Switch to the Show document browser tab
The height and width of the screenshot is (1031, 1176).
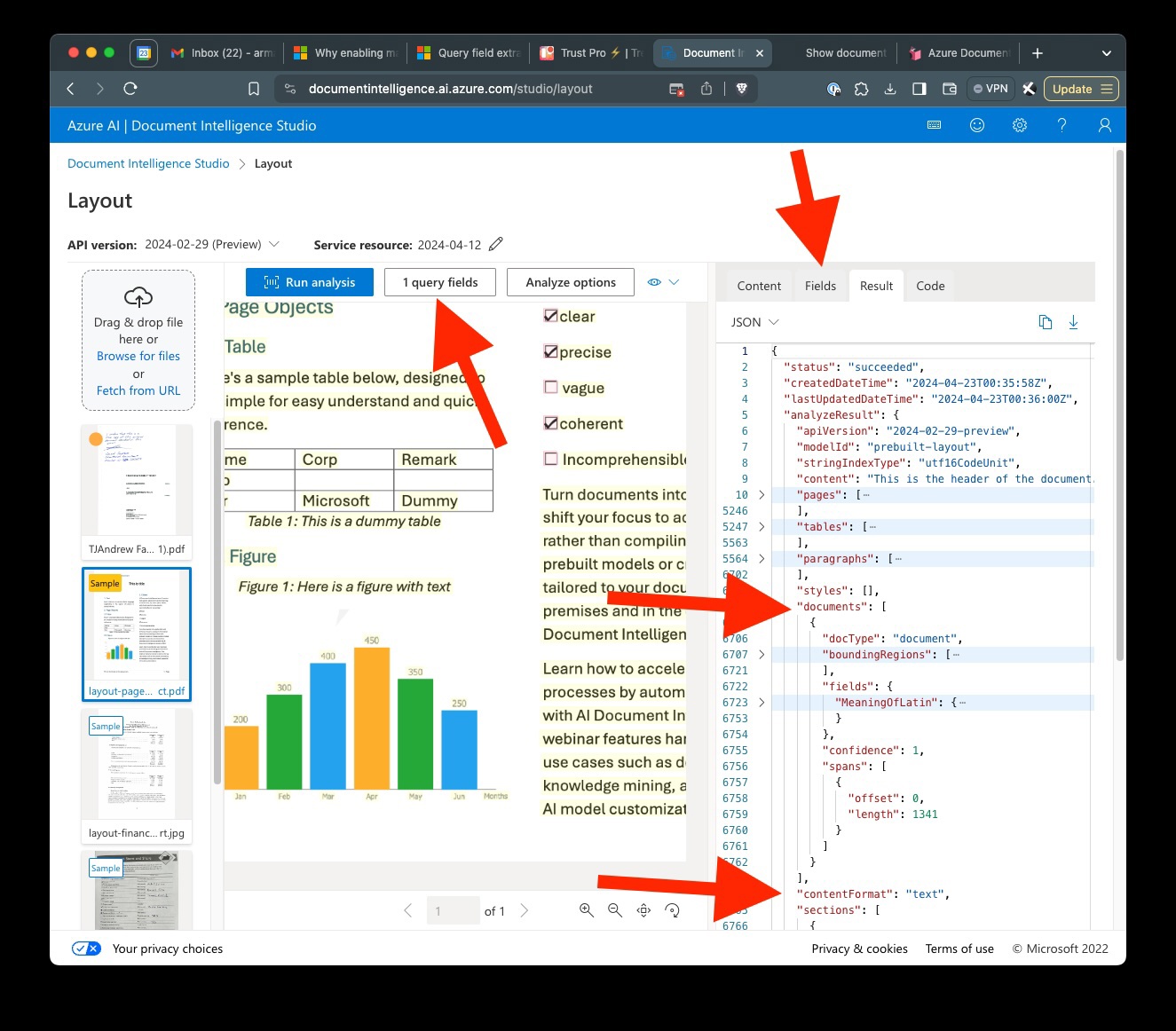pyautogui.click(x=846, y=53)
